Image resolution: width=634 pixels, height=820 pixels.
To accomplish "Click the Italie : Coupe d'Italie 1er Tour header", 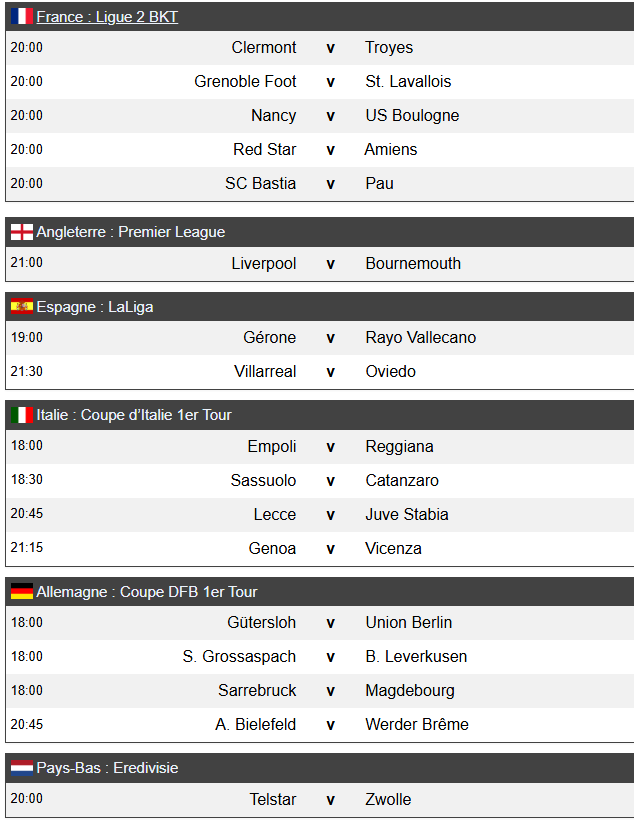I will (320, 415).
